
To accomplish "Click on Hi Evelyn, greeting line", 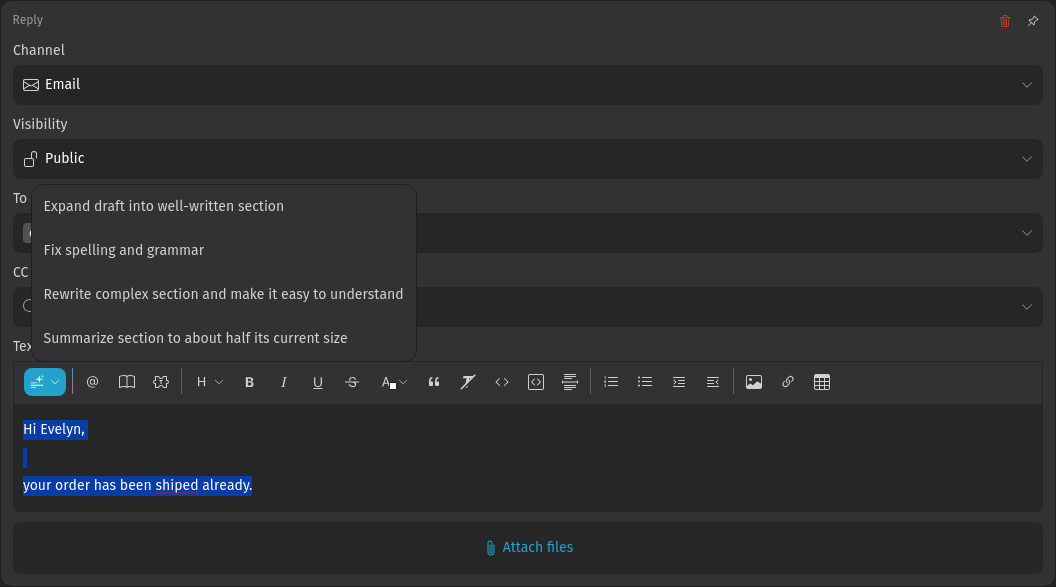I will point(54,429).
